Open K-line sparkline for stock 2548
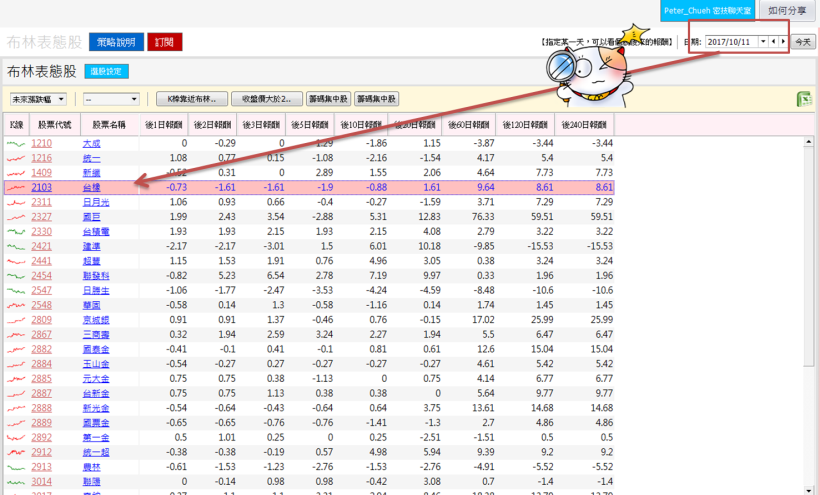This screenshot has height=495, width=820. (16, 305)
